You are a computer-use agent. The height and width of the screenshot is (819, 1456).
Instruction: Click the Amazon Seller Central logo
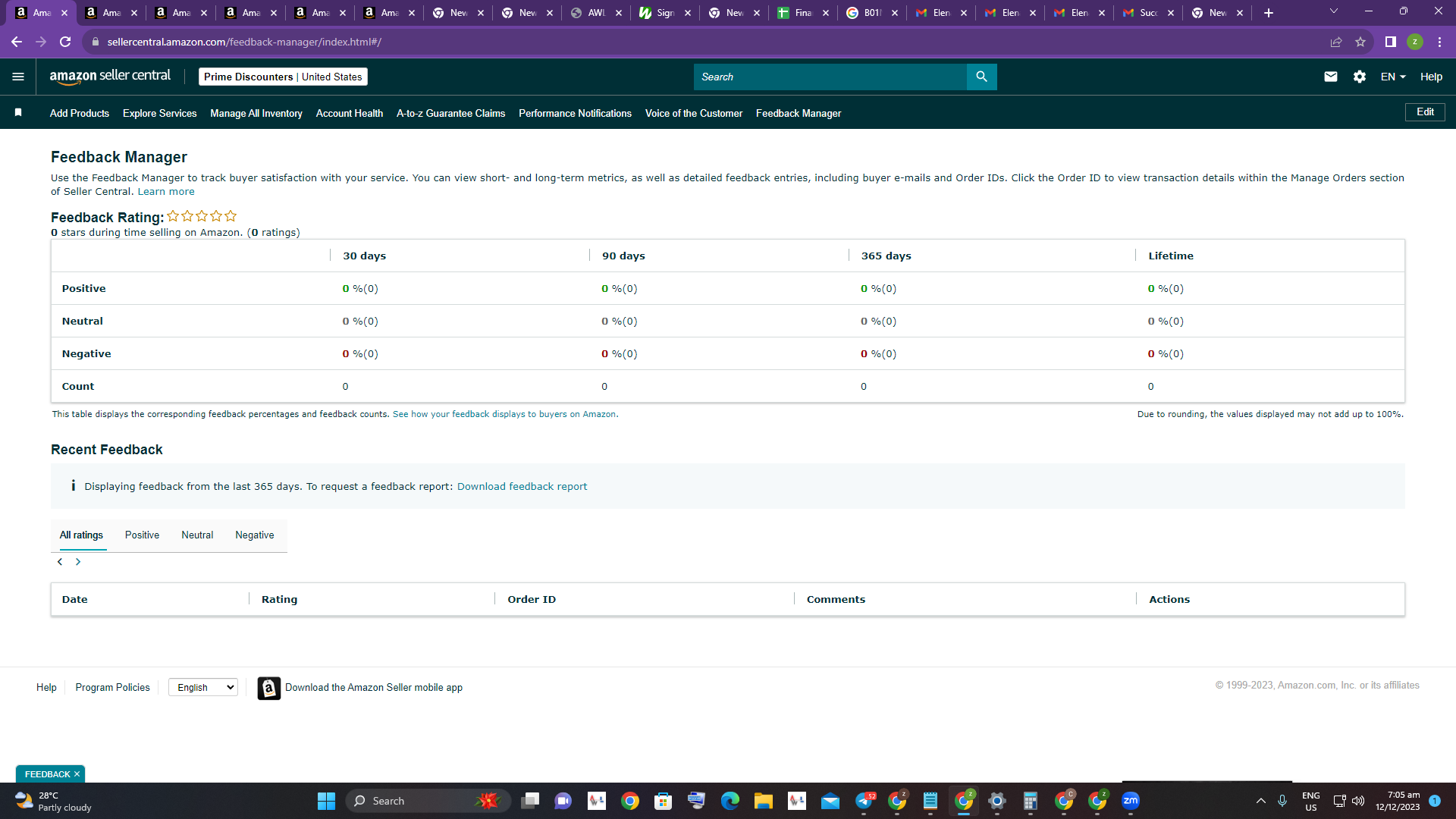(x=110, y=77)
